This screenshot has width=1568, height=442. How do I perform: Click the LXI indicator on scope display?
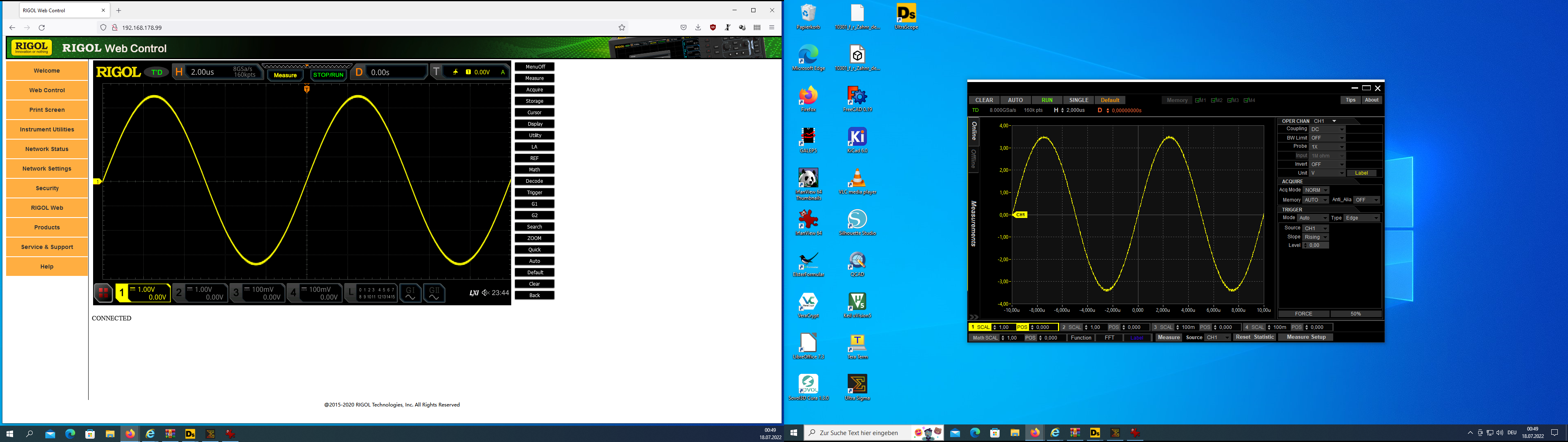[474, 293]
